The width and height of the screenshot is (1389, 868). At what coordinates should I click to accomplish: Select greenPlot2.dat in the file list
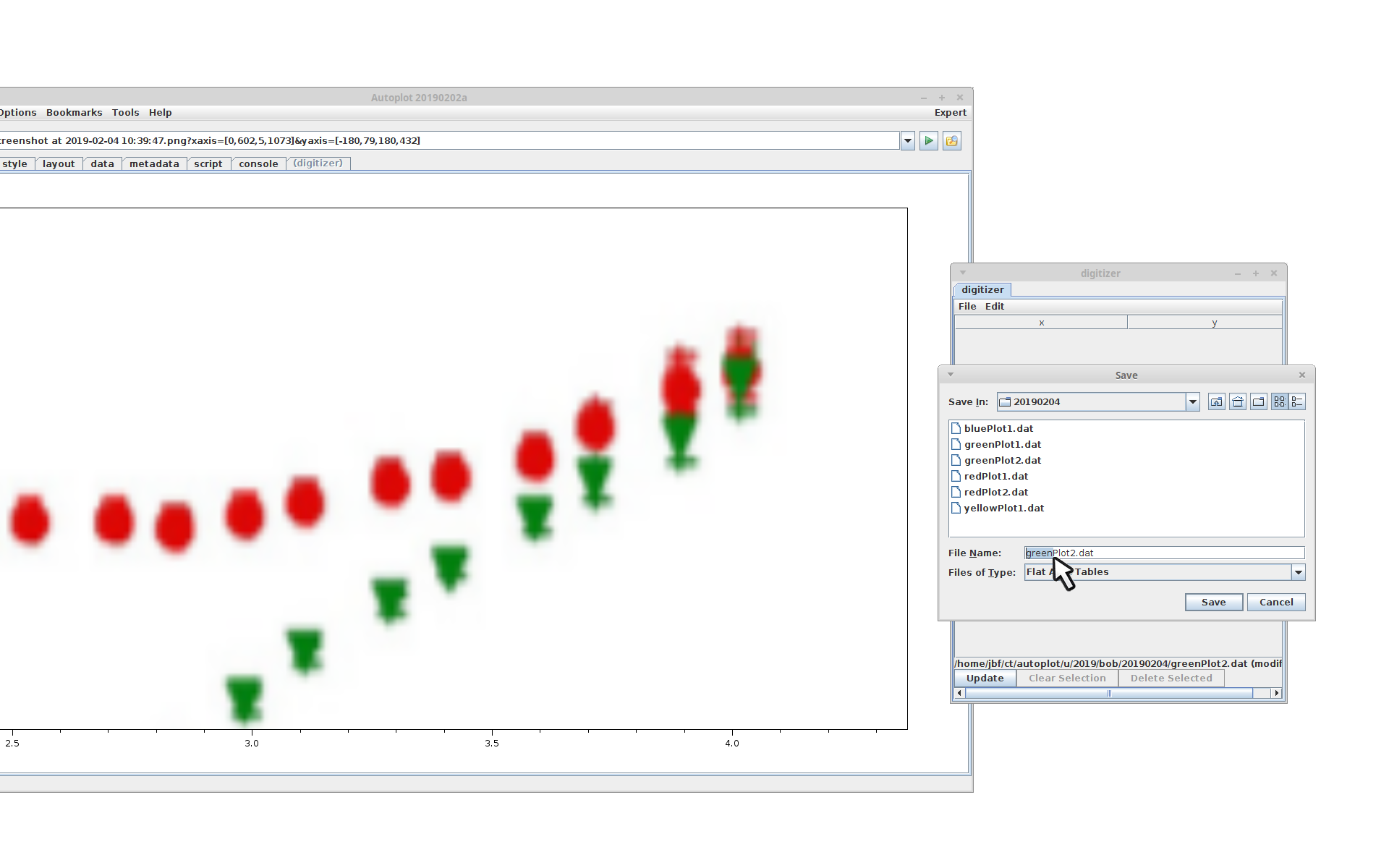pos(996,460)
